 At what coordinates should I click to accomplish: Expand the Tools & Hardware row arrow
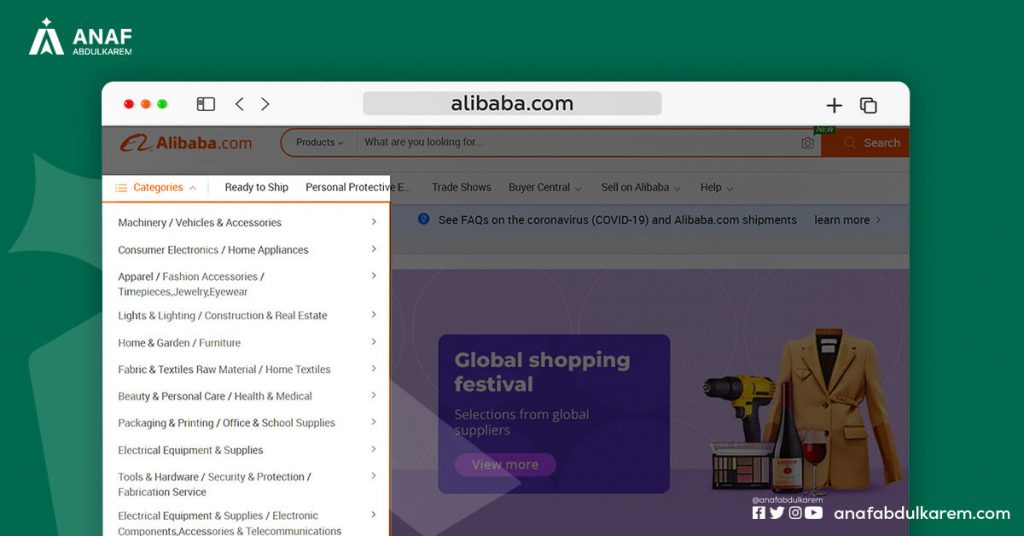coord(374,476)
